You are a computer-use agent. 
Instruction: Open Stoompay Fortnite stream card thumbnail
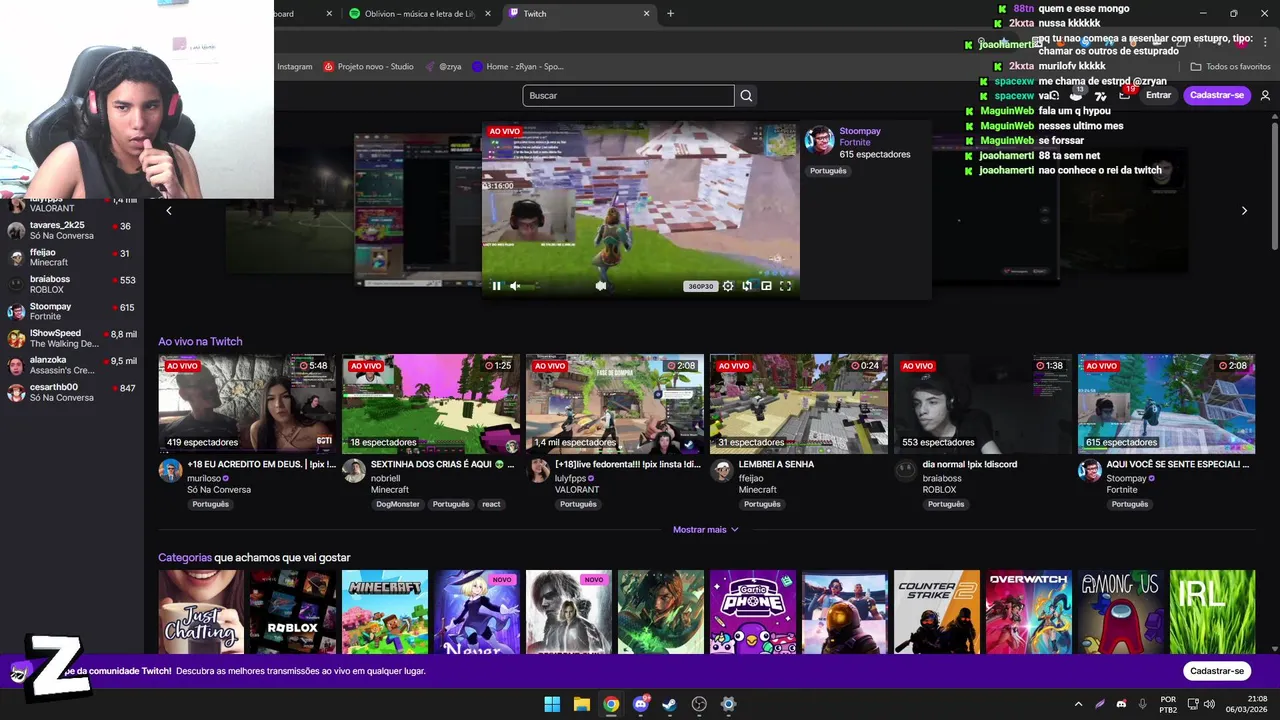[1167, 404]
